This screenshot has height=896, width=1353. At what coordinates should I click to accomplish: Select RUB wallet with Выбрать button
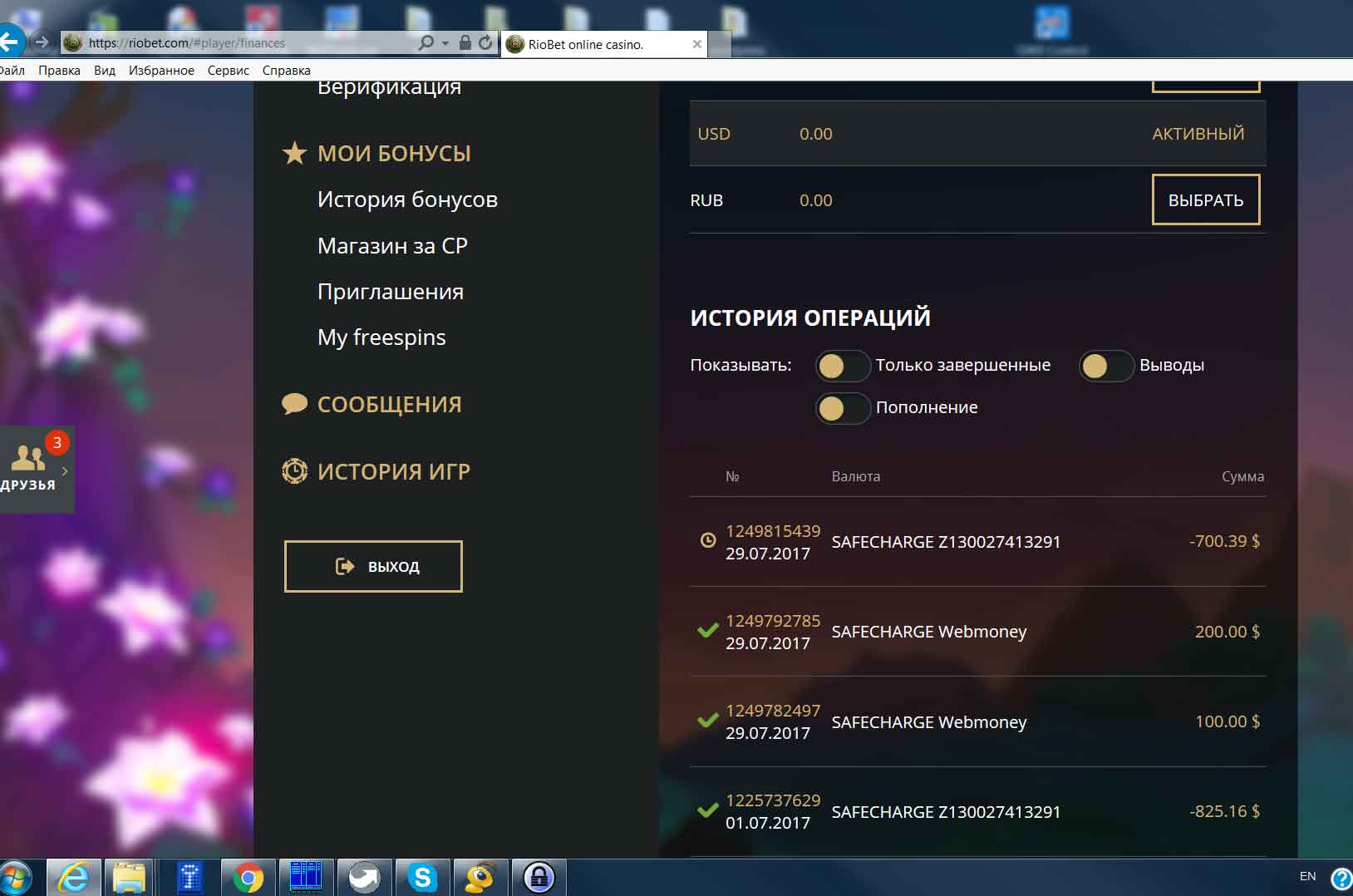(1206, 199)
